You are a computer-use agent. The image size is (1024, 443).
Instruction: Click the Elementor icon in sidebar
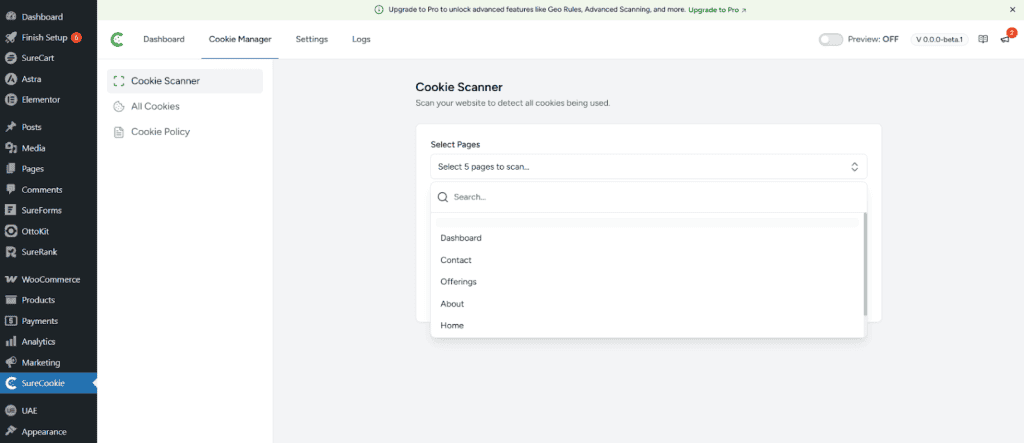(x=10, y=100)
